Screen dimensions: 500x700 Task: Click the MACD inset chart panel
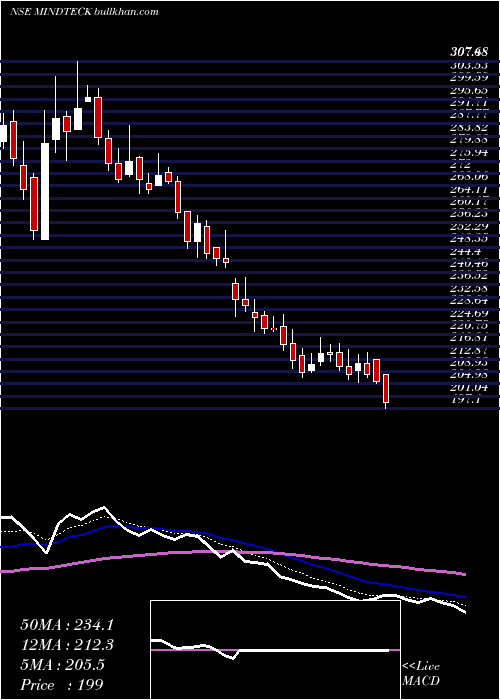[275, 650]
